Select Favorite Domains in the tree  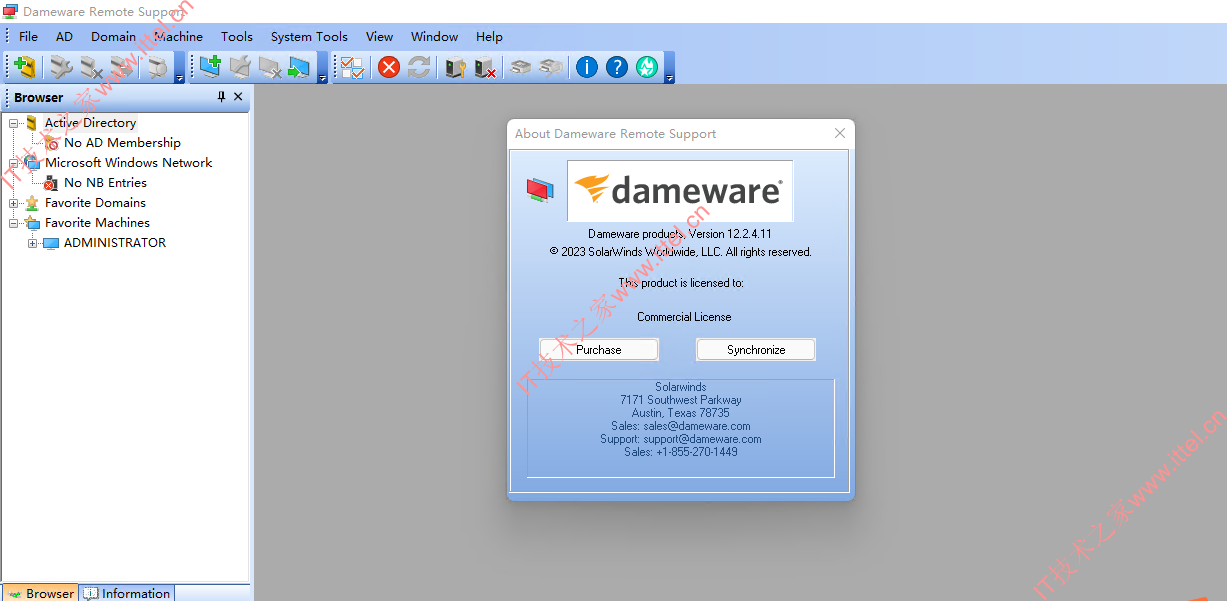95,203
